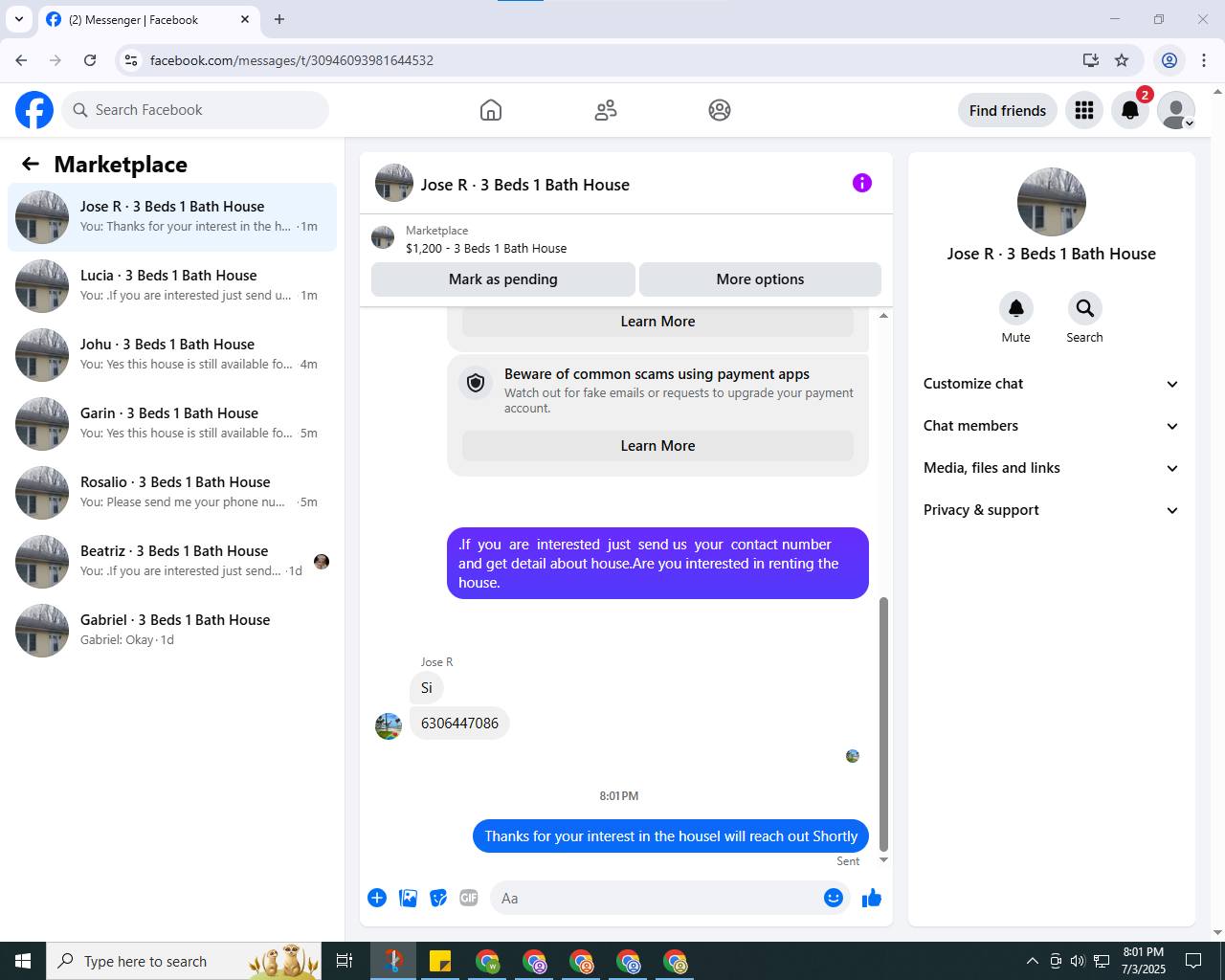View site information icon in address bar

131,60
